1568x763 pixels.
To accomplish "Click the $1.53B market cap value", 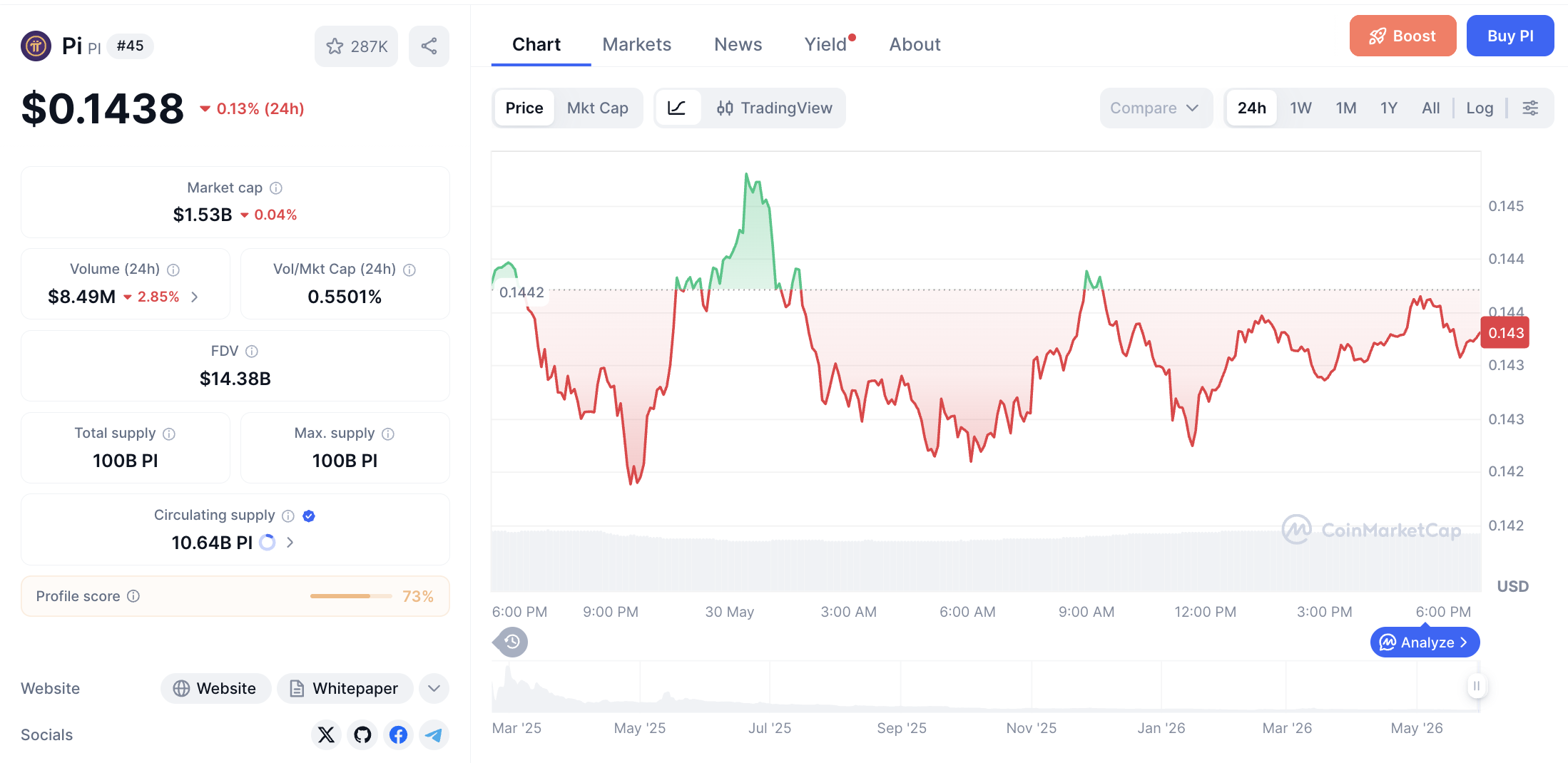I will (x=203, y=215).
